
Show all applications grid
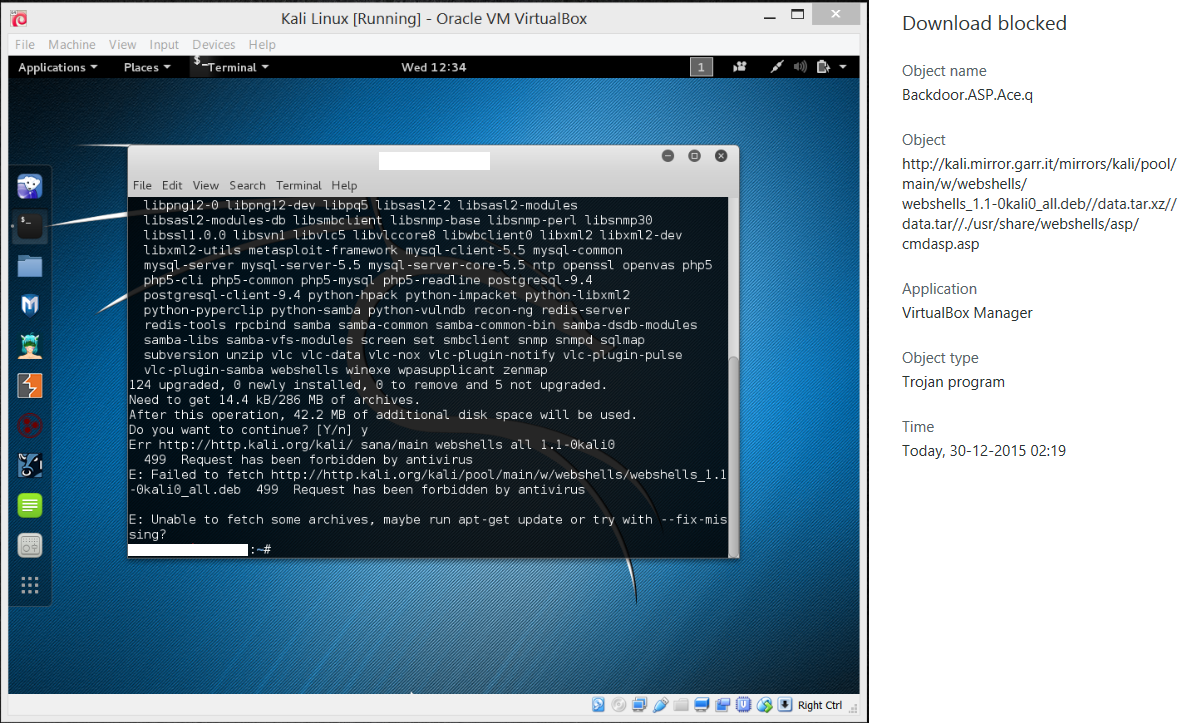click(x=30, y=585)
